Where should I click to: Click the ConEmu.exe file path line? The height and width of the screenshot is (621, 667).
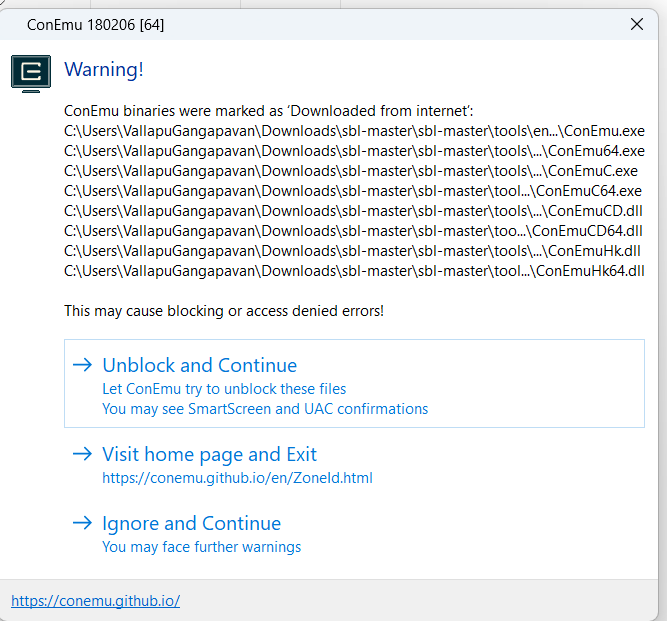[354, 131]
